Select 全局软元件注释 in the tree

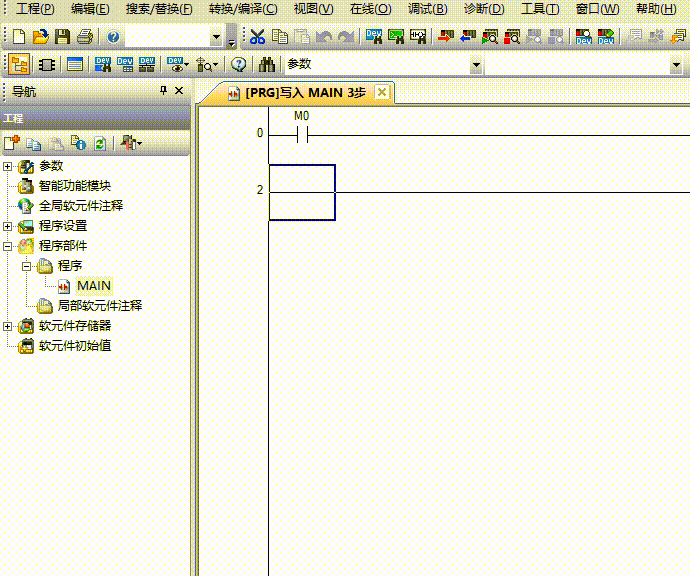point(80,206)
